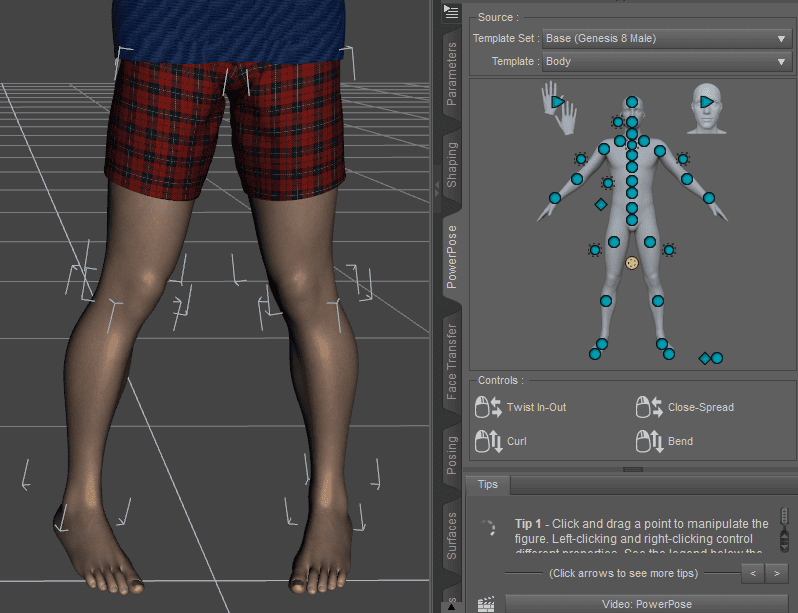Click the dotted point beside the chest
Image resolution: width=798 pixels, height=613 pixels.
click(x=608, y=183)
